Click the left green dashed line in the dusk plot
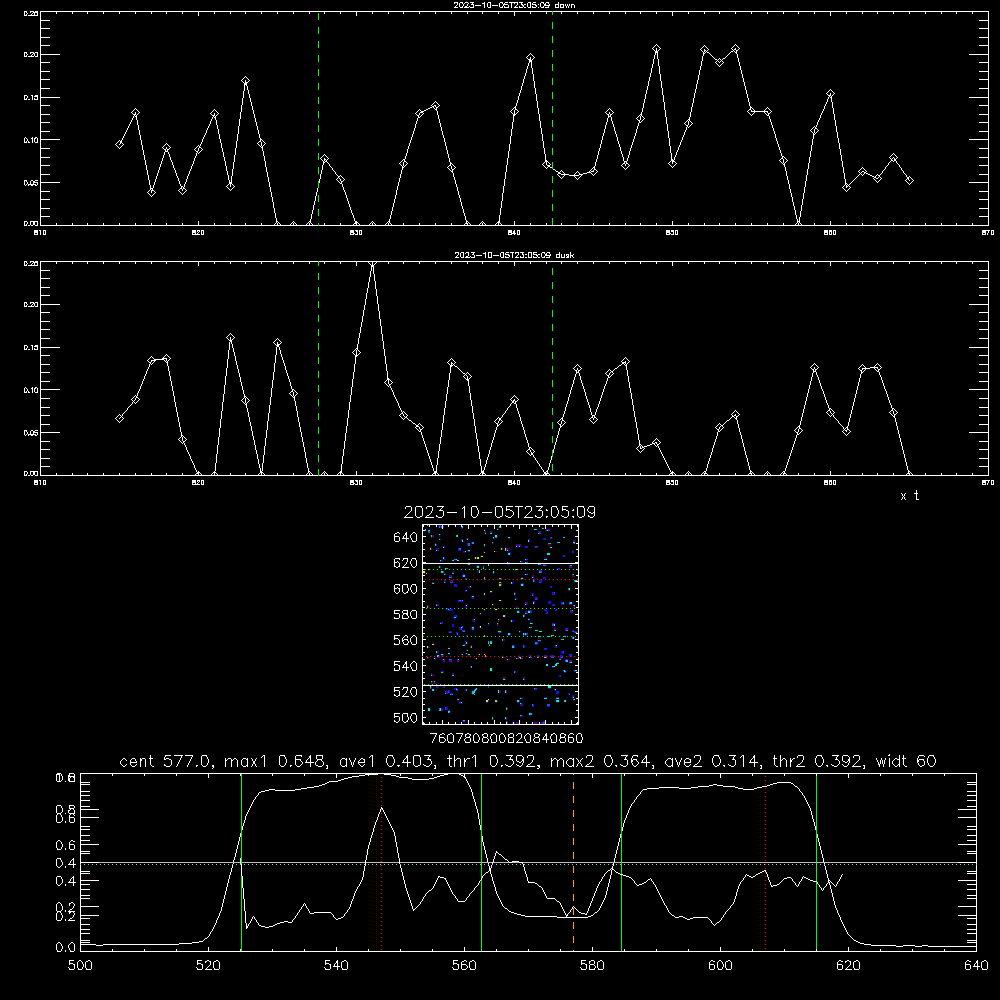Viewport: 1000px width, 1000px height. pos(318,368)
